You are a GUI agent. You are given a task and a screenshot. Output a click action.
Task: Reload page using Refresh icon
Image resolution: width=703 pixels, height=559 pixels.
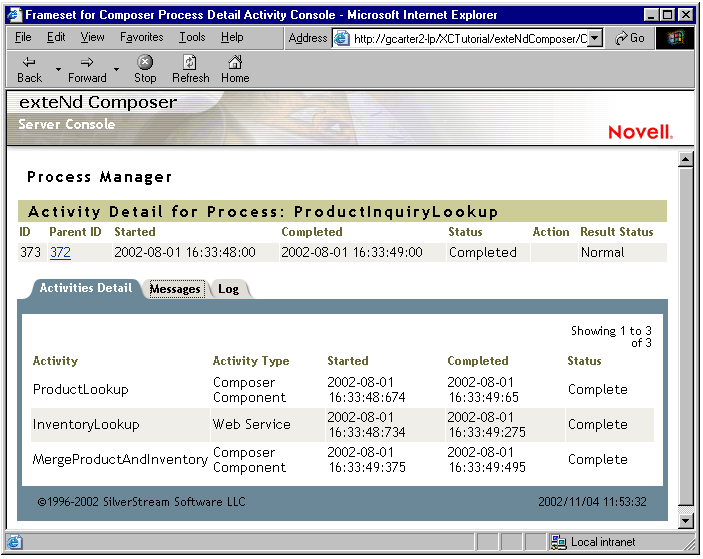(190, 62)
